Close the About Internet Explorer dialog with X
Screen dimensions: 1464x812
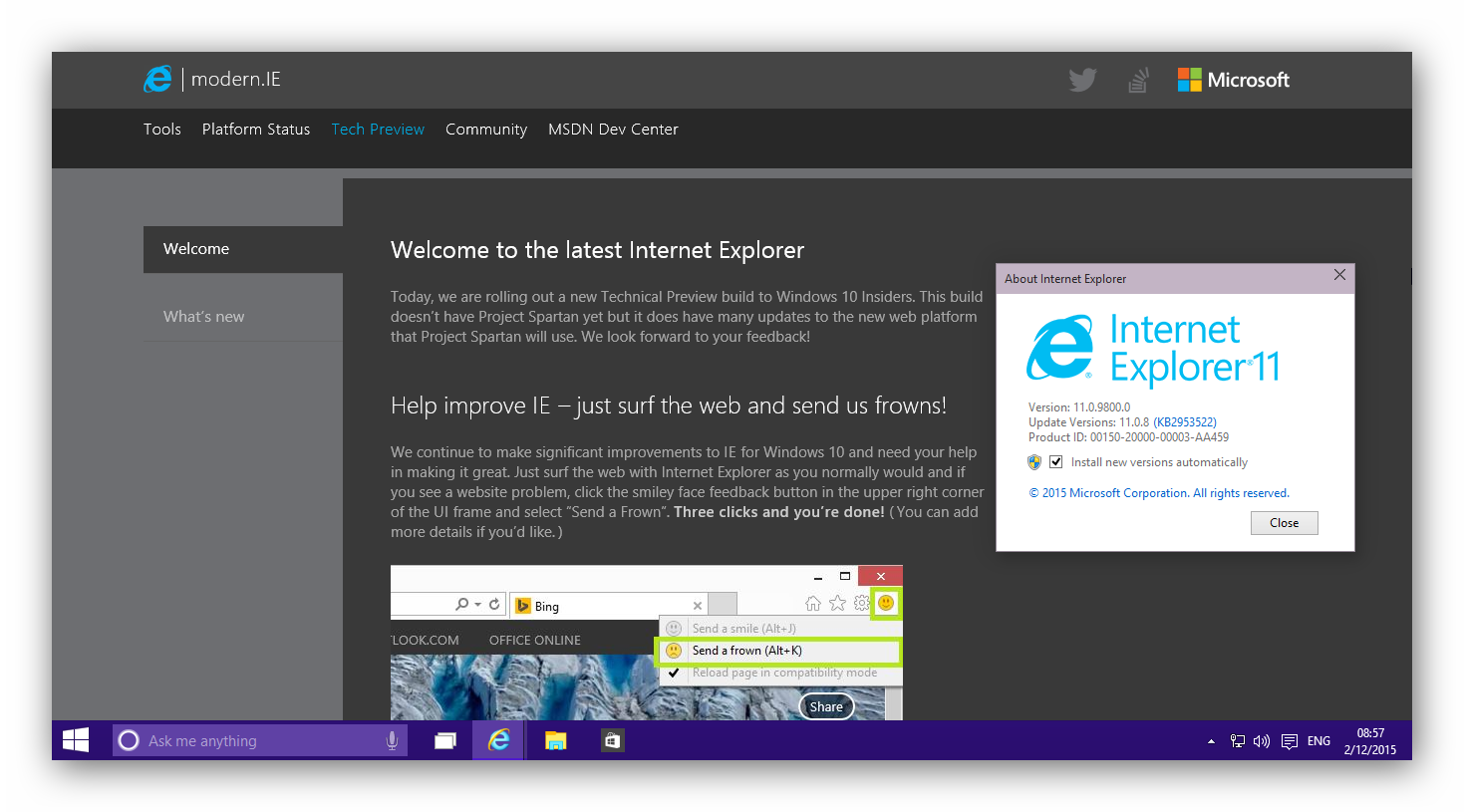(1339, 275)
